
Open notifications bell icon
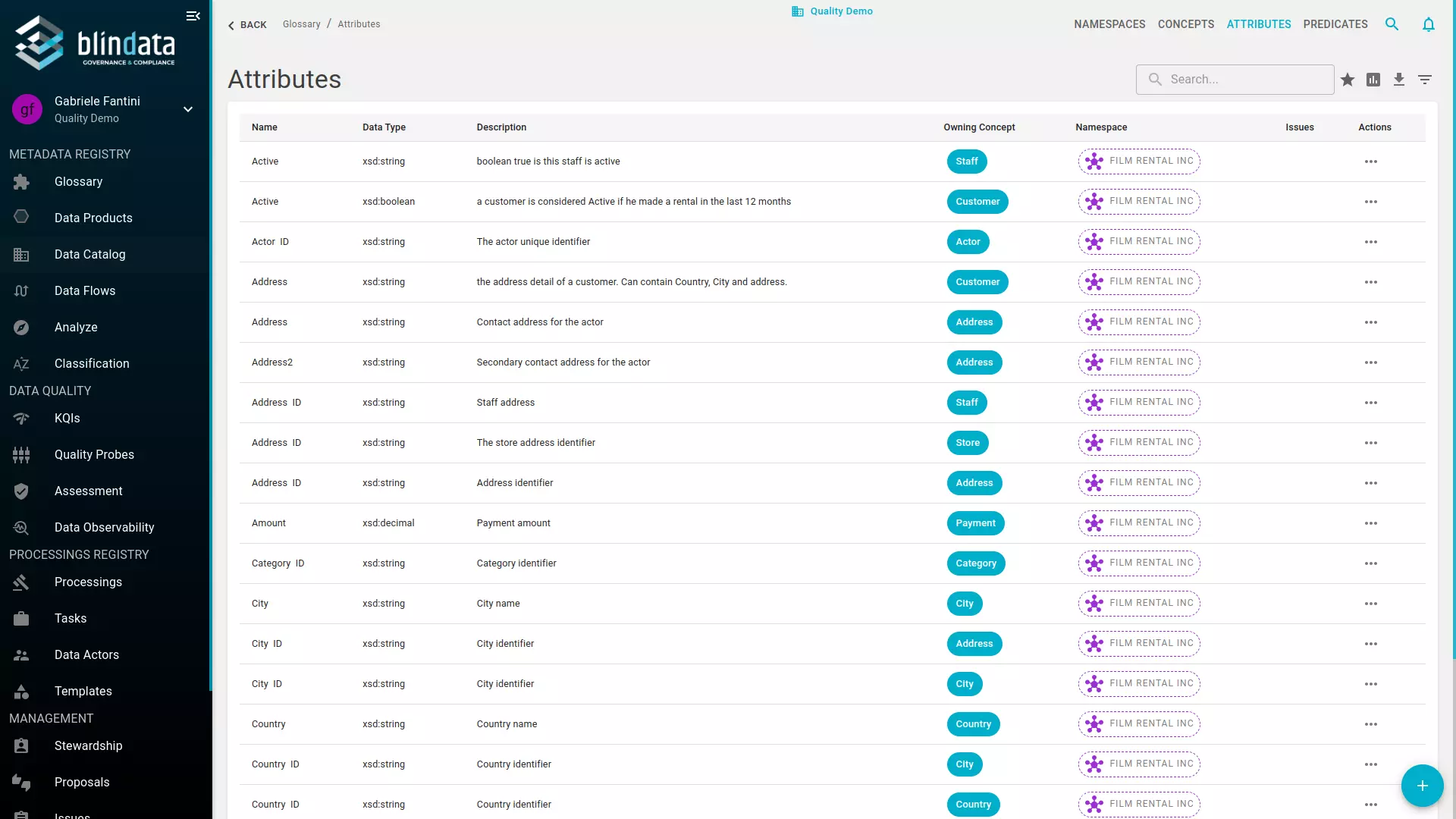(x=1429, y=24)
